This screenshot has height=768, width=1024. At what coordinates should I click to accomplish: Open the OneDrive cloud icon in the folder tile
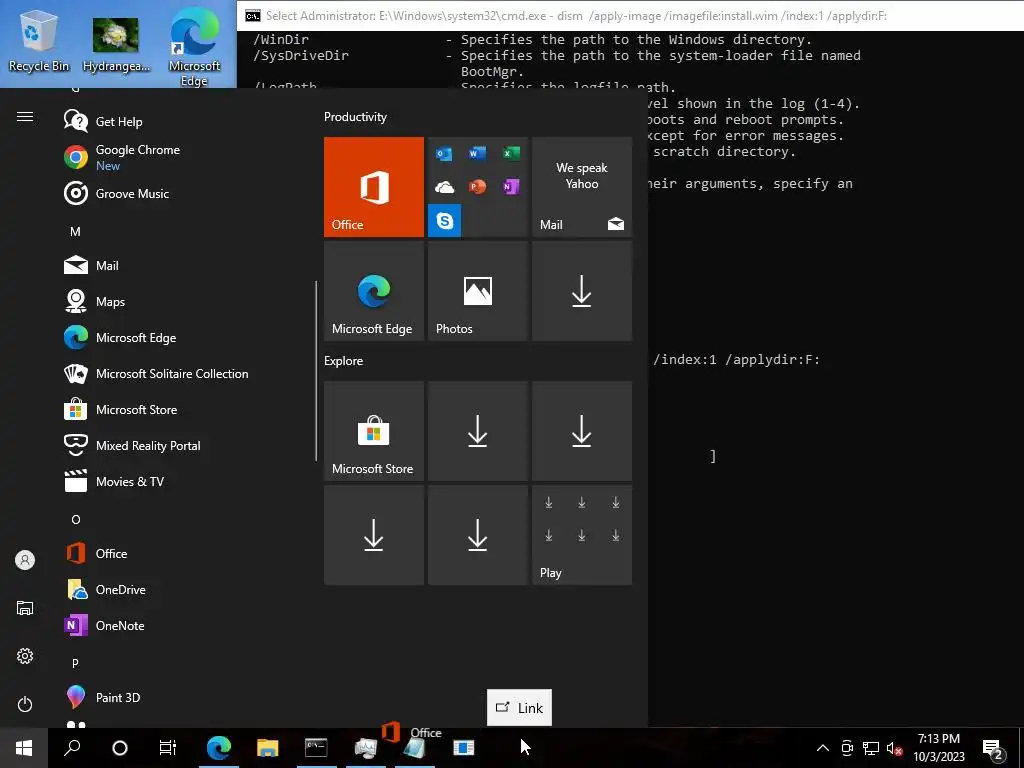pos(444,187)
